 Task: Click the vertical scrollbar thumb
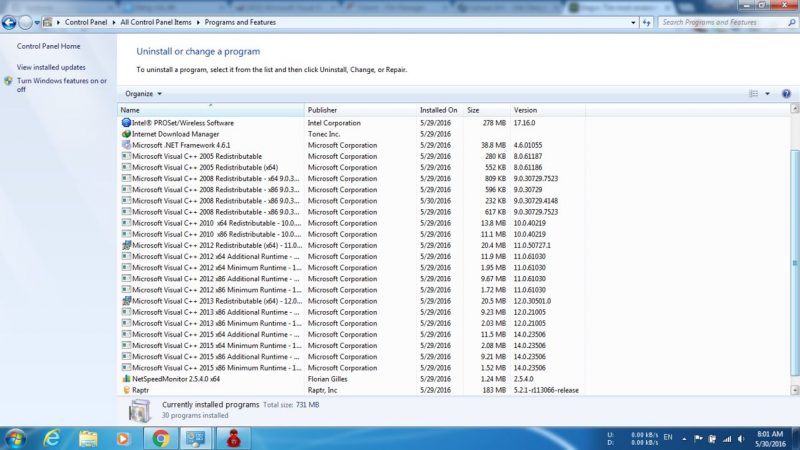794,263
